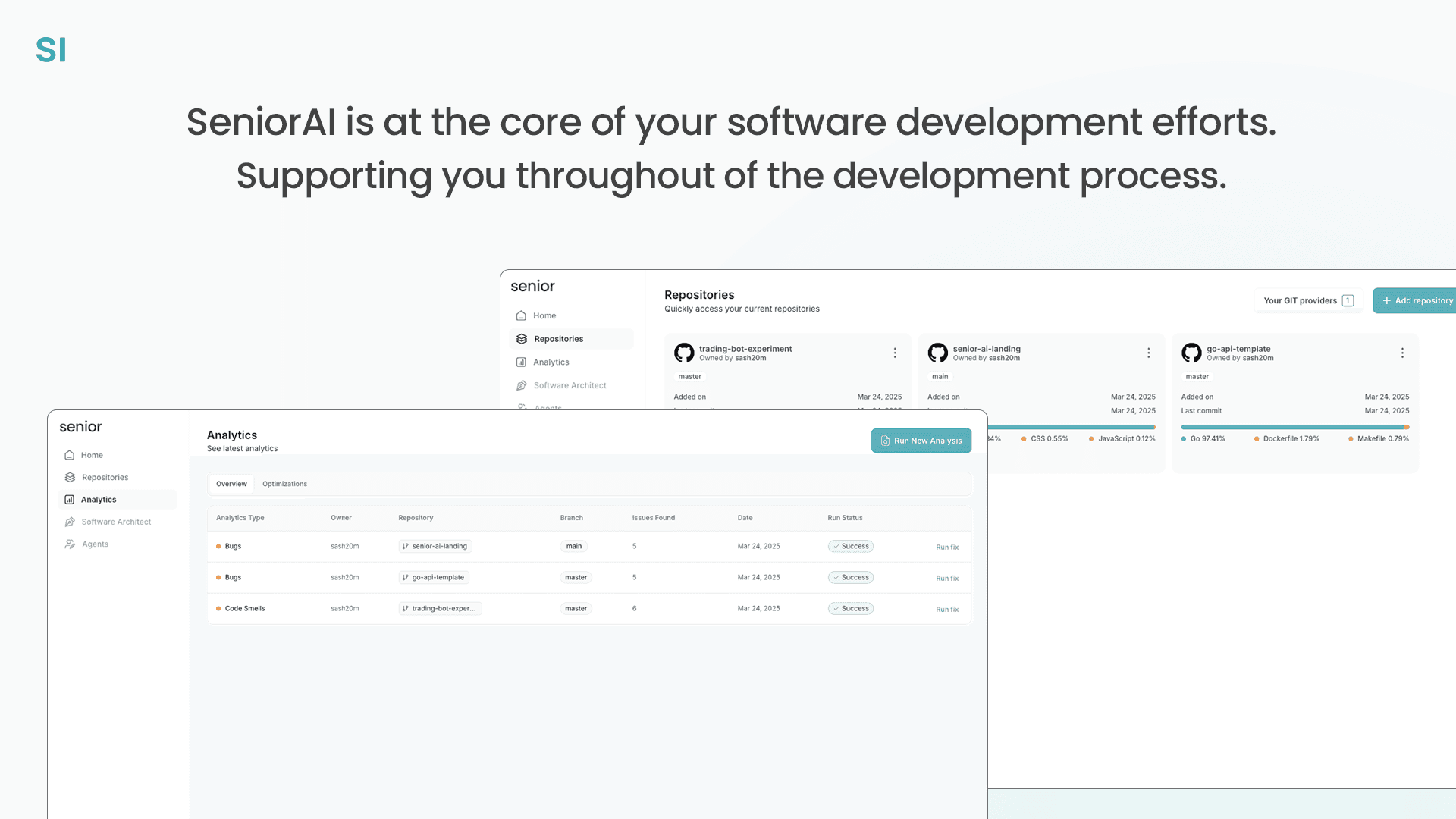Select the Repositories icon in back window sidebar

522,339
